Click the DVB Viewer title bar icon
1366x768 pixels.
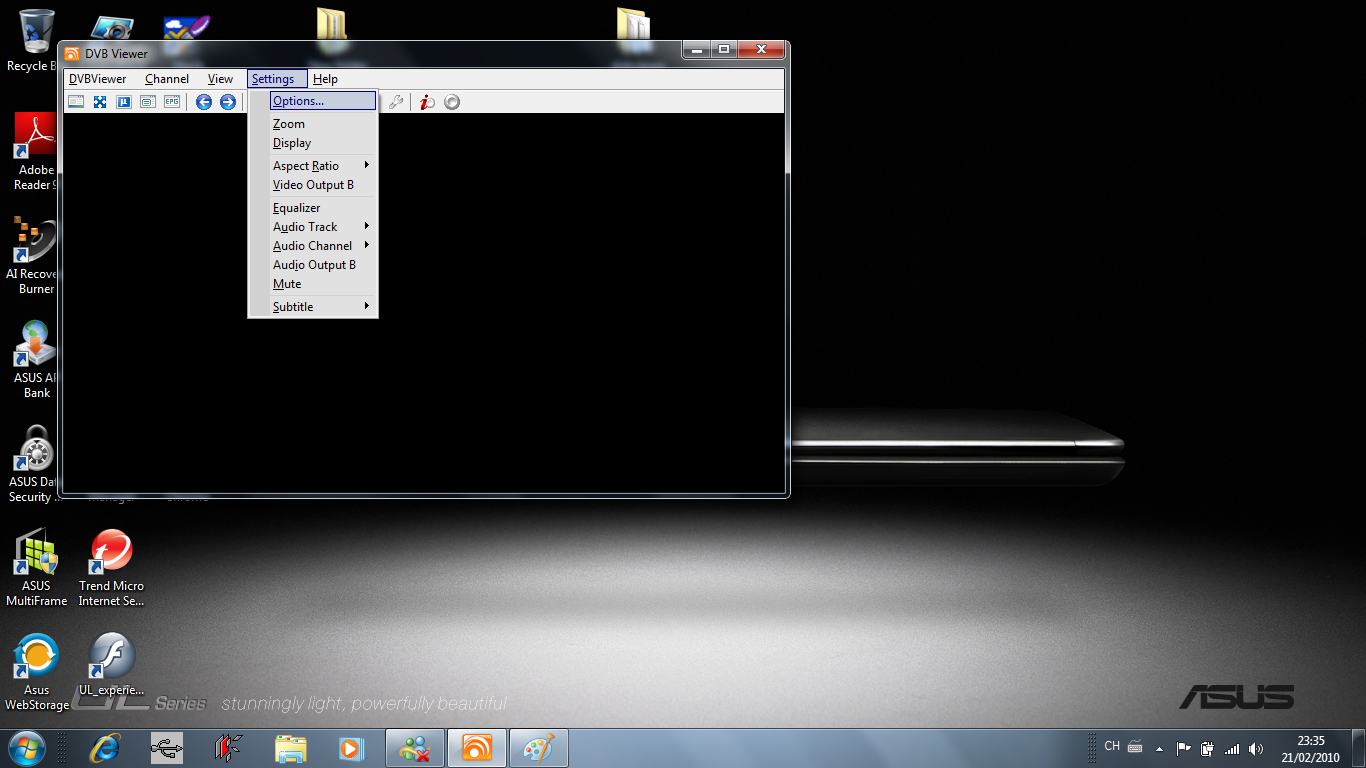pyautogui.click(x=72, y=54)
